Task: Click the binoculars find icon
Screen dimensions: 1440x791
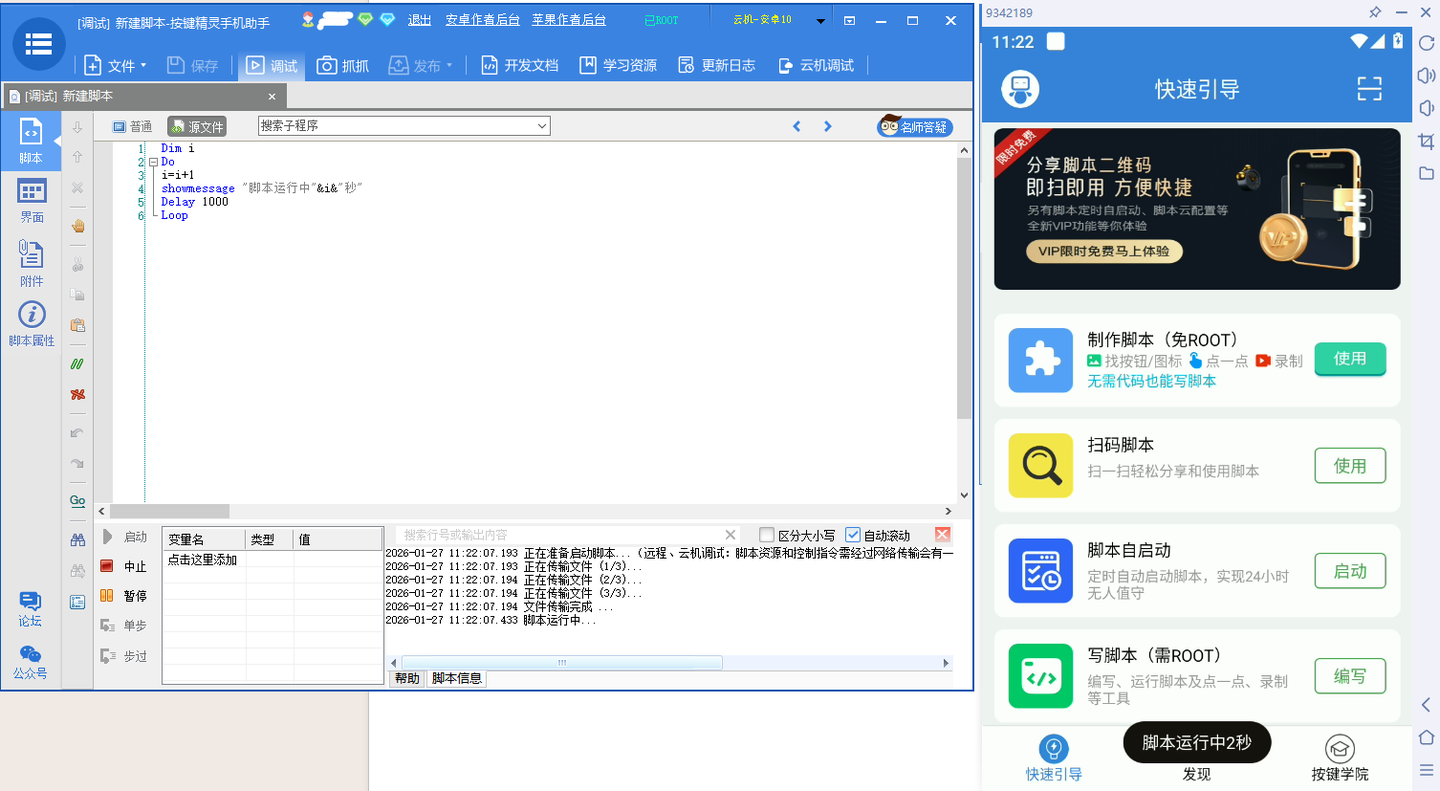Action: coord(77,540)
